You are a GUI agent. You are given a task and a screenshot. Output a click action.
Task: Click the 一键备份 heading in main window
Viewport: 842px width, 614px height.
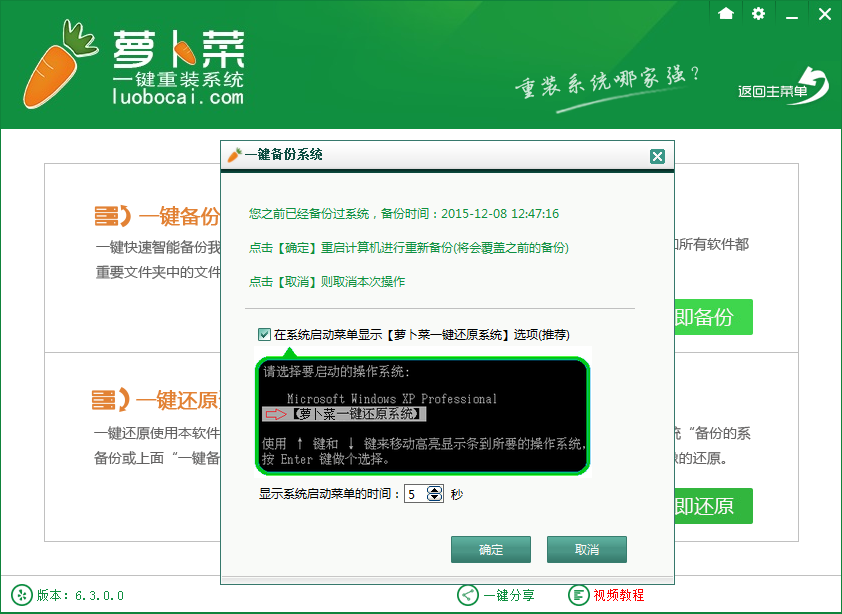[x=179, y=216]
